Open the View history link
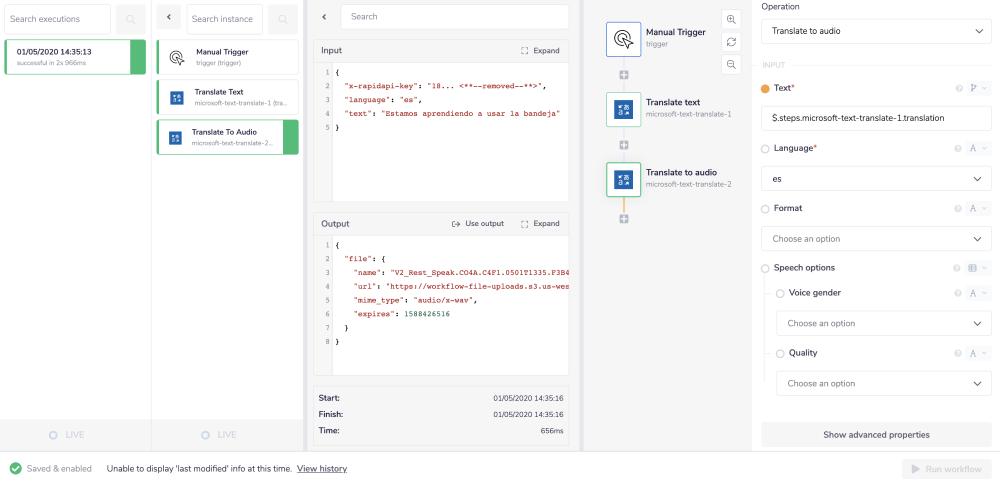Screen dimensions: 1000x485 tap(322, 468)
